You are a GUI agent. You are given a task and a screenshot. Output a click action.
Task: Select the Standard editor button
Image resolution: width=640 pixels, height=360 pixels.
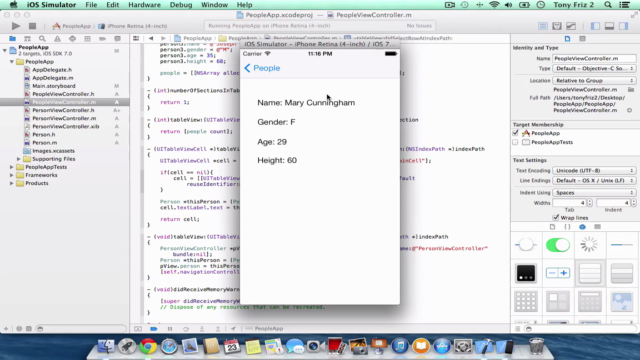[x=542, y=26]
